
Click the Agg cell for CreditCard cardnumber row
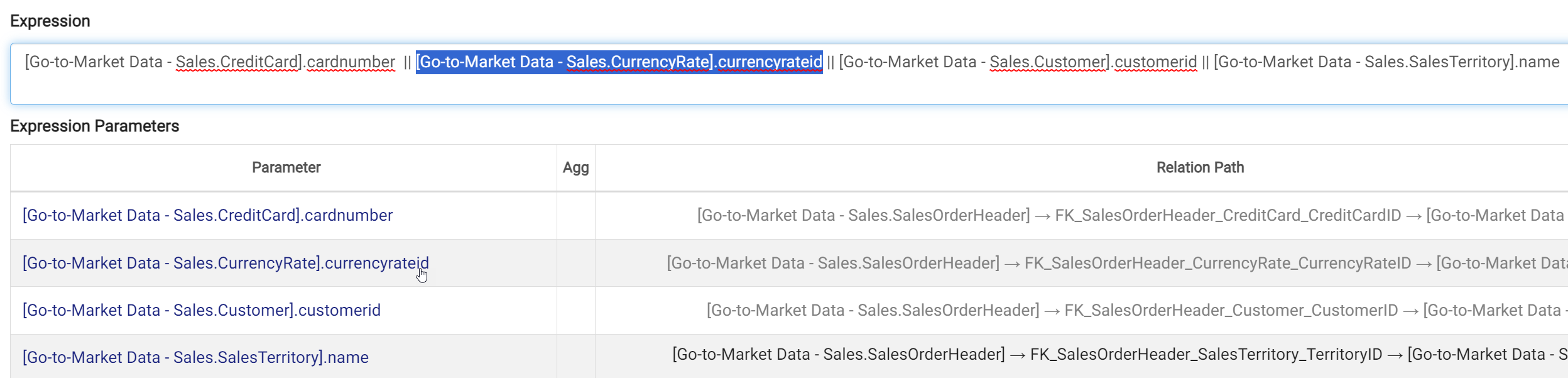575,216
